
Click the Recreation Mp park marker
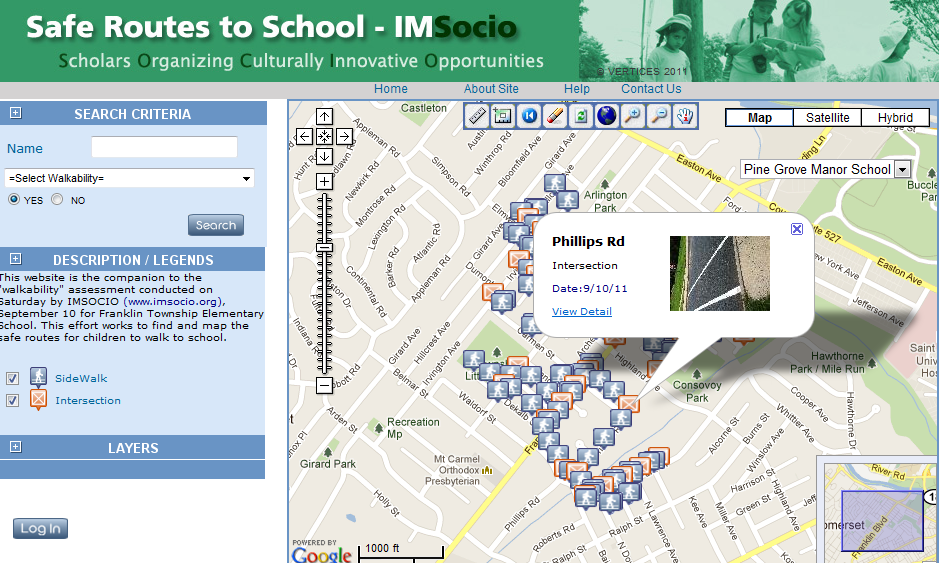(x=378, y=428)
